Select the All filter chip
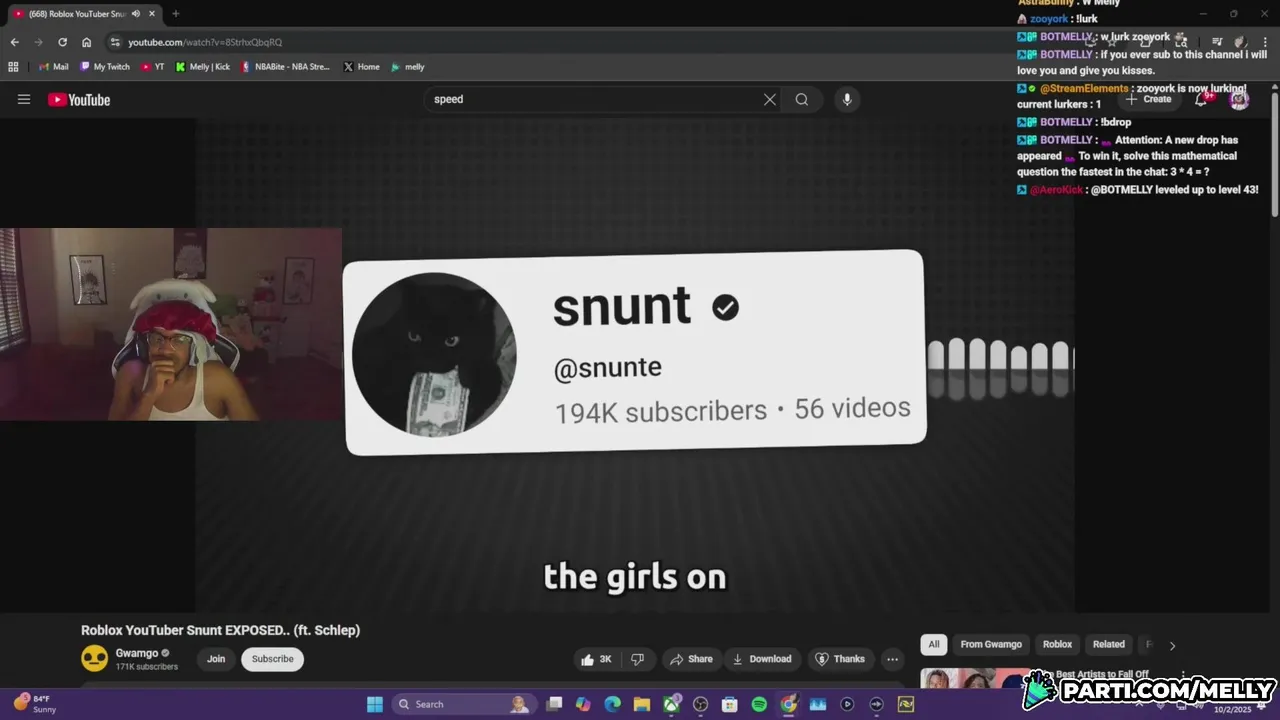Viewport: 1280px width, 720px height. [x=933, y=645]
